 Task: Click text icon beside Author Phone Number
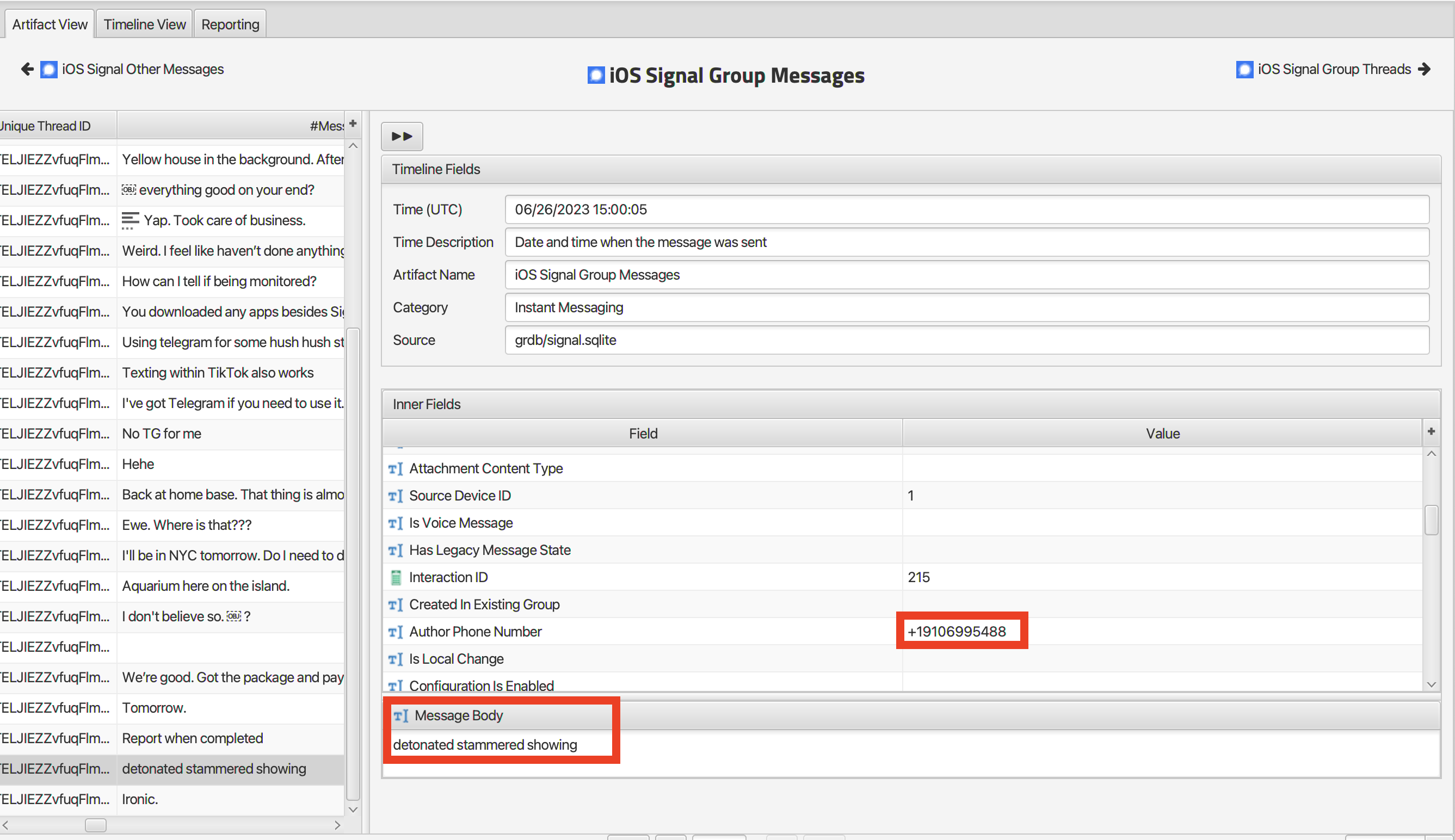pos(396,632)
